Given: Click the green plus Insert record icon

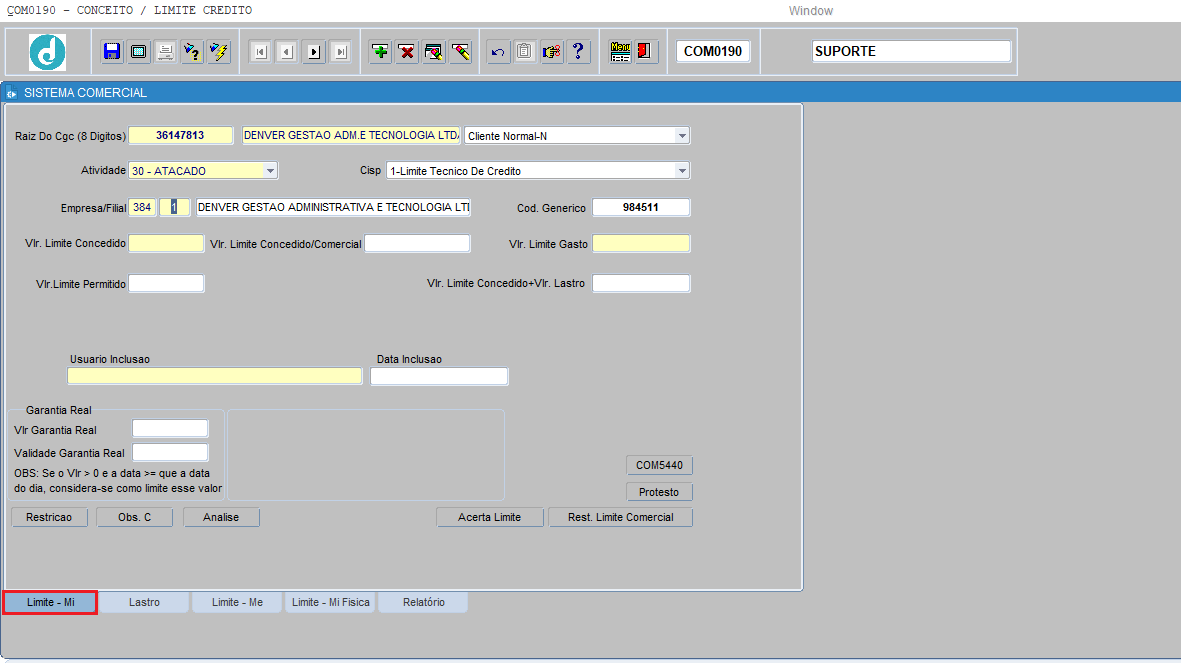Looking at the screenshot, I should 380,51.
